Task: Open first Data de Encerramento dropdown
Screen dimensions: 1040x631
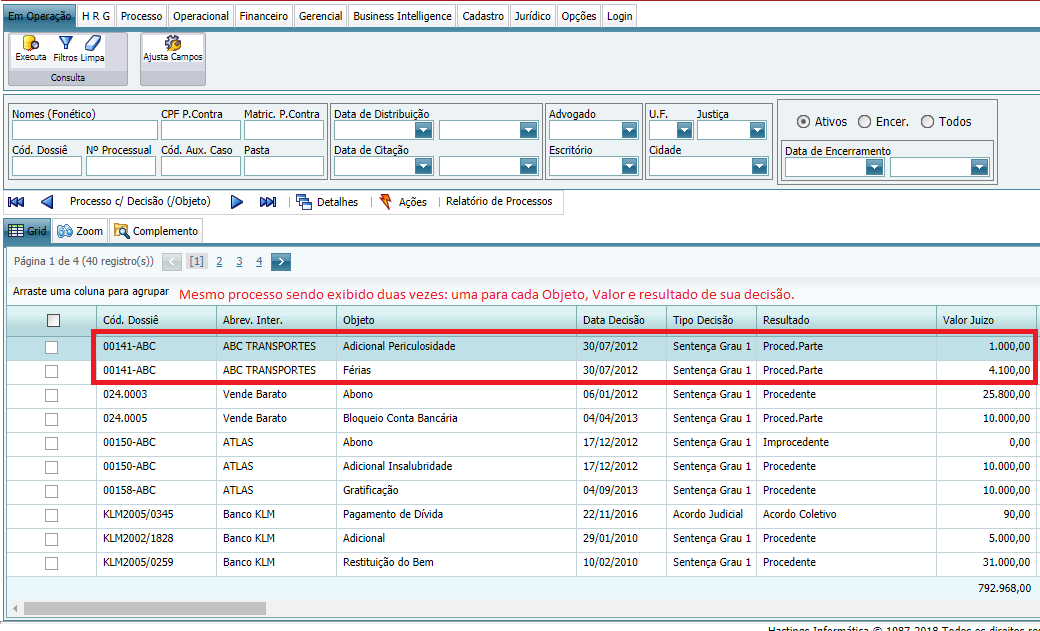Action: (x=875, y=167)
